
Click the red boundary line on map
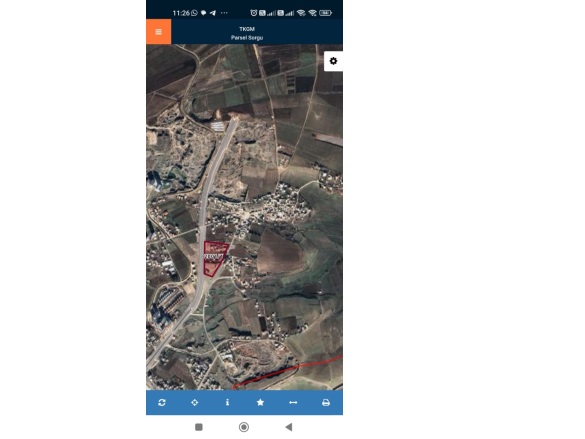287,371
